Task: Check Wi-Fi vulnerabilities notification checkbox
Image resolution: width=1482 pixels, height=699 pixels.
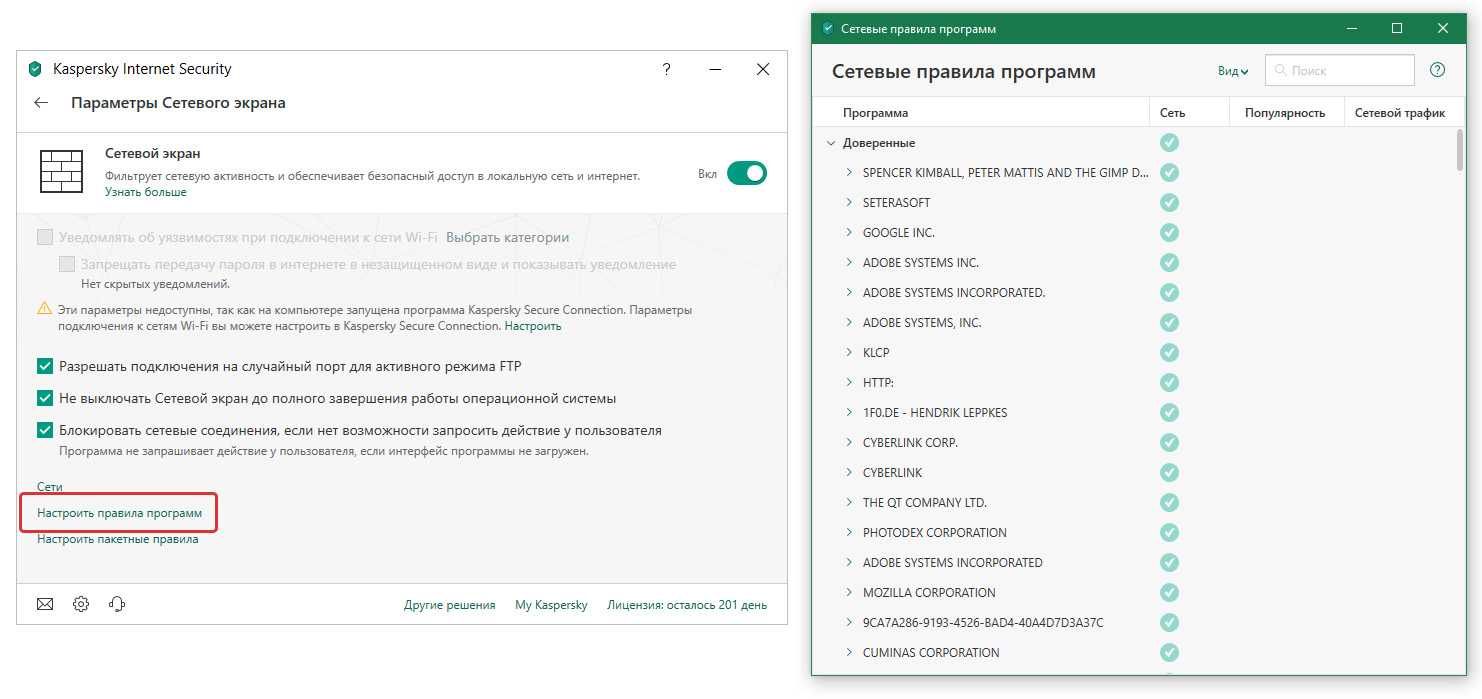Action: (45, 237)
